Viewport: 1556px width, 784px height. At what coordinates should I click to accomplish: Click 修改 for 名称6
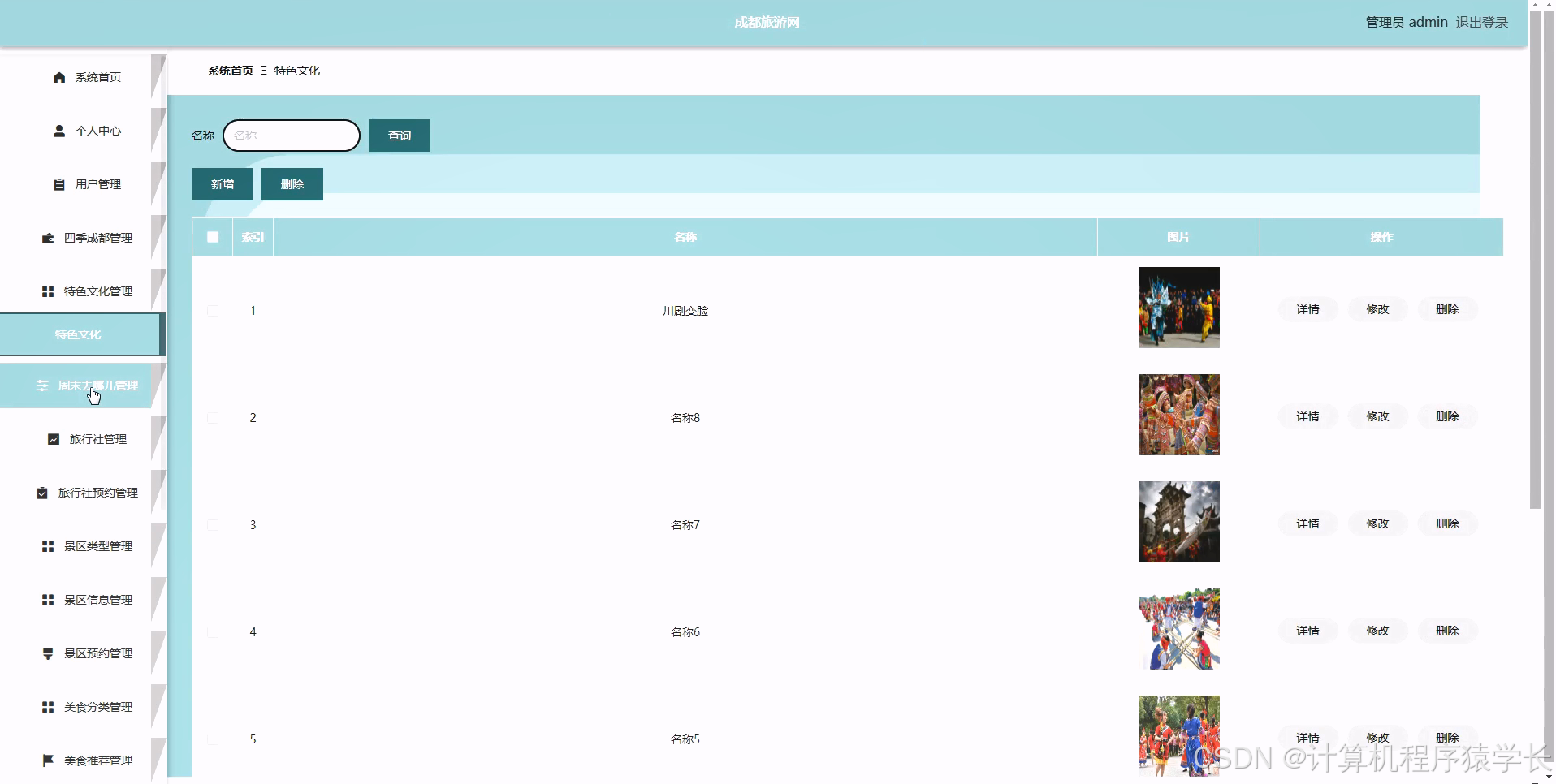(1377, 631)
